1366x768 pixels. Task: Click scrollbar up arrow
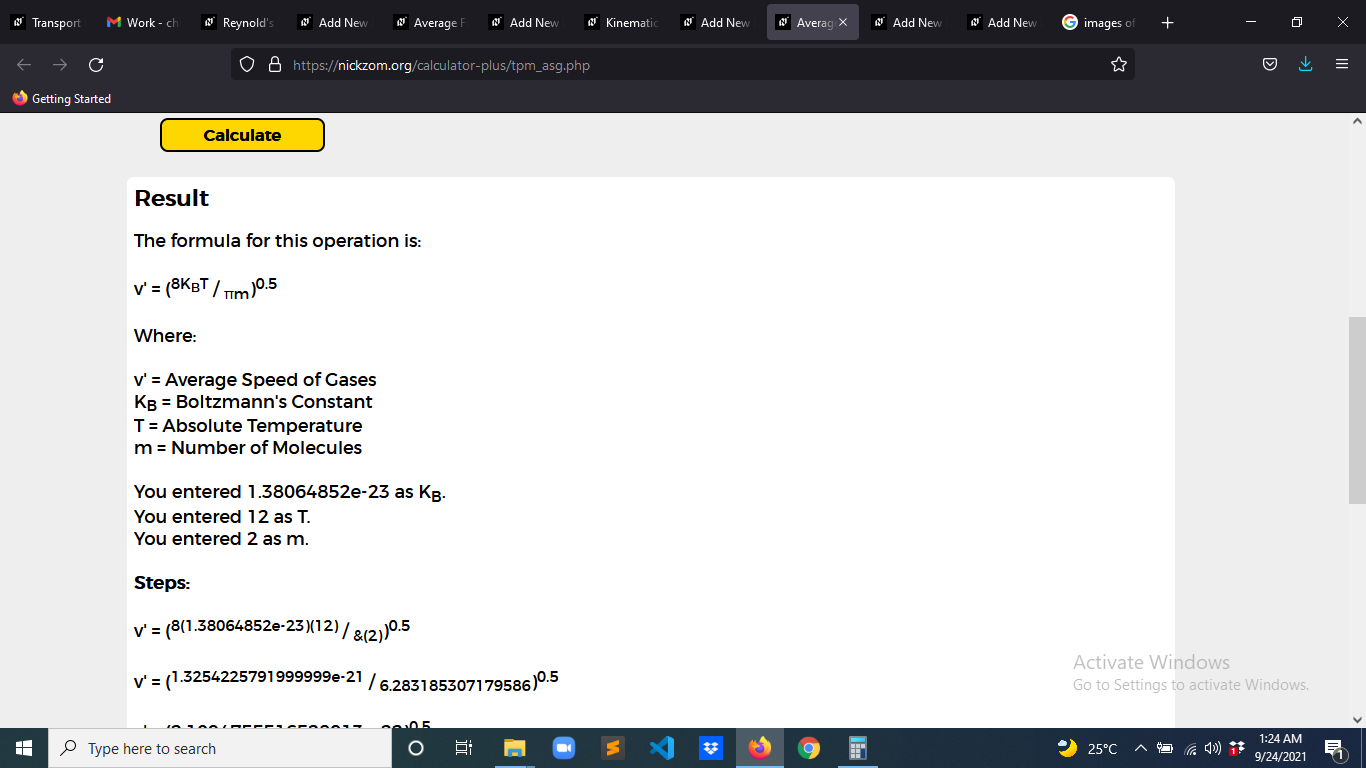click(1357, 121)
